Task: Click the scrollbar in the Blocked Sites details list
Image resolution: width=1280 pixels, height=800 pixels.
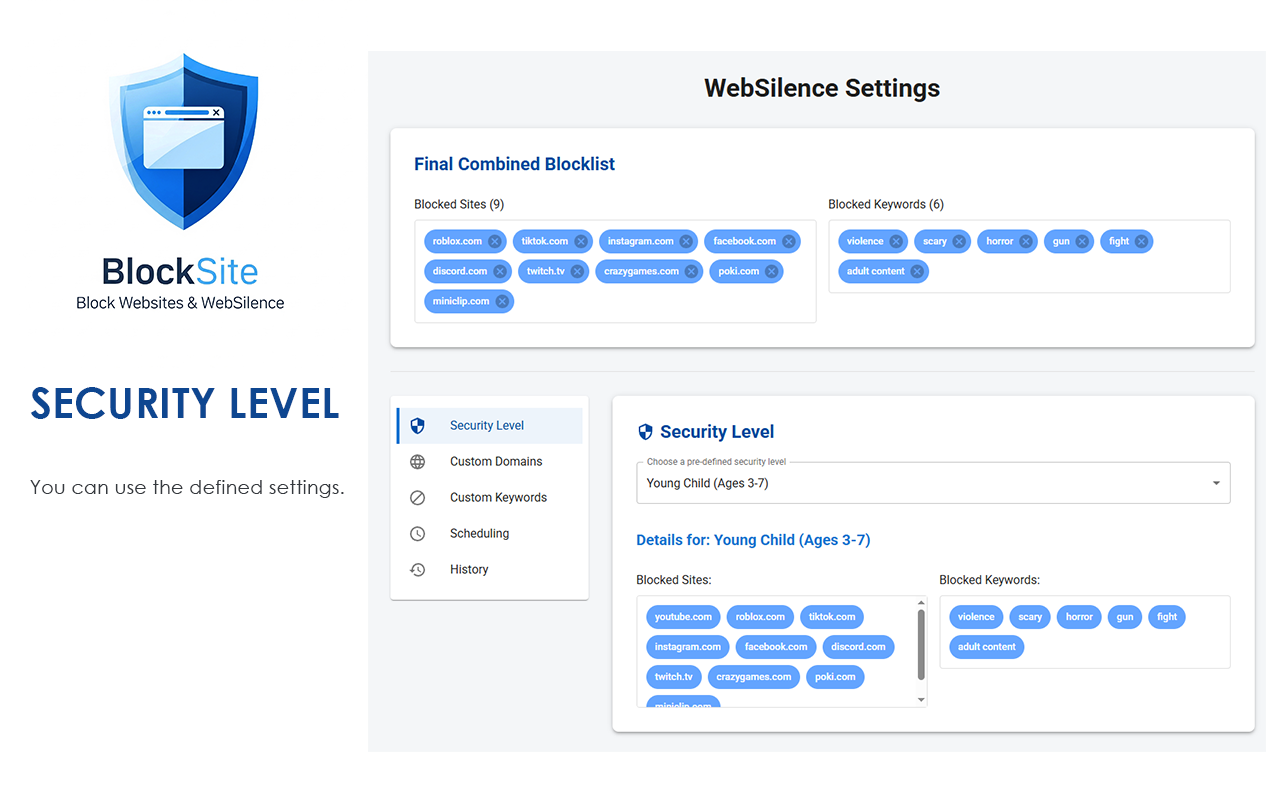Action: (x=920, y=650)
